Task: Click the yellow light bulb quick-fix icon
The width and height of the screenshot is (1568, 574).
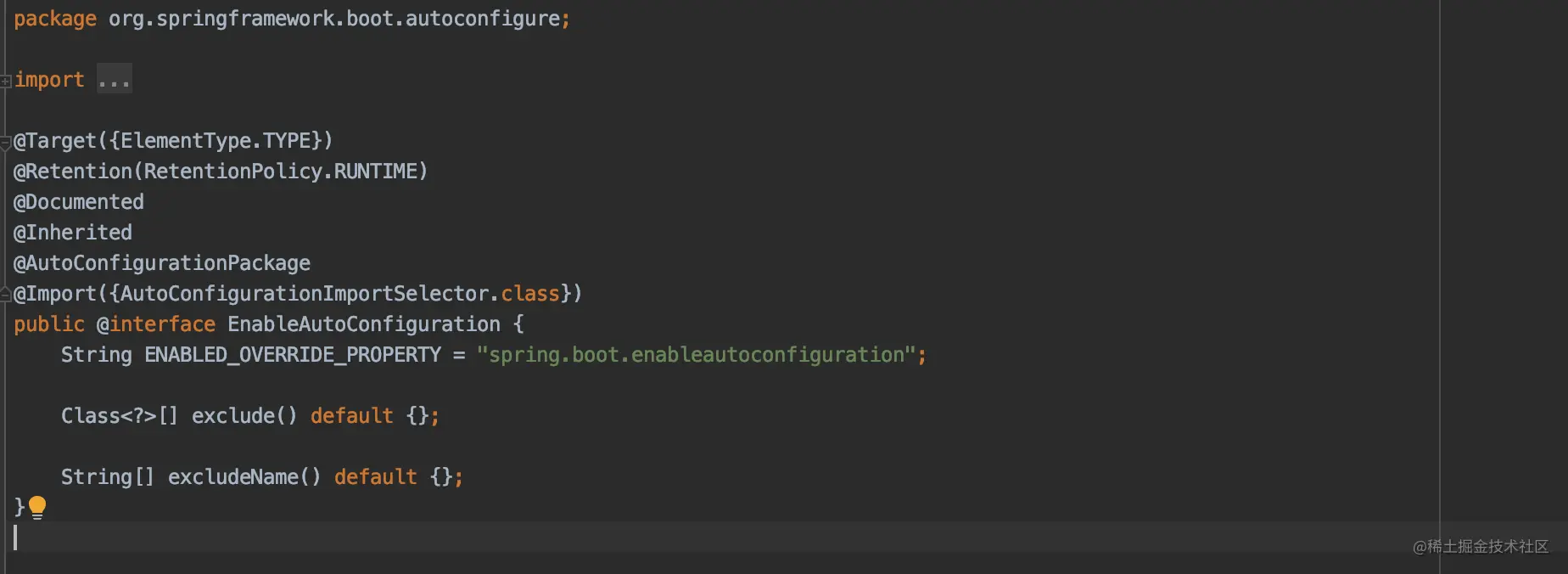Action: pyautogui.click(x=37, y=507)
